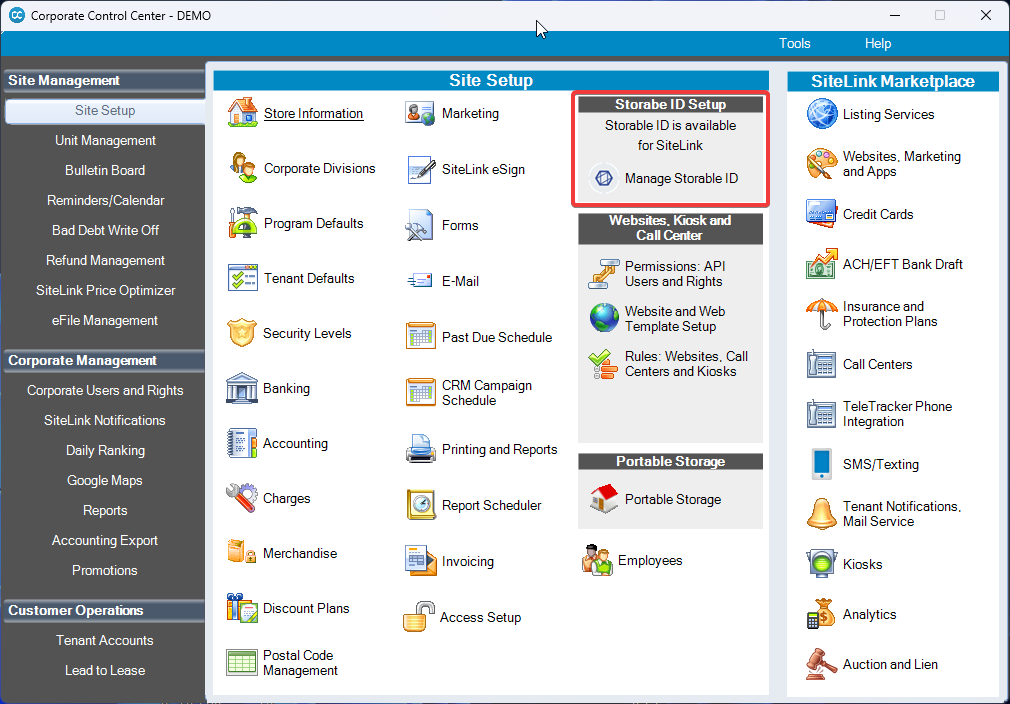Open the Website and Web Template globe icon
1010x704 pixels.
click(604, 318)
